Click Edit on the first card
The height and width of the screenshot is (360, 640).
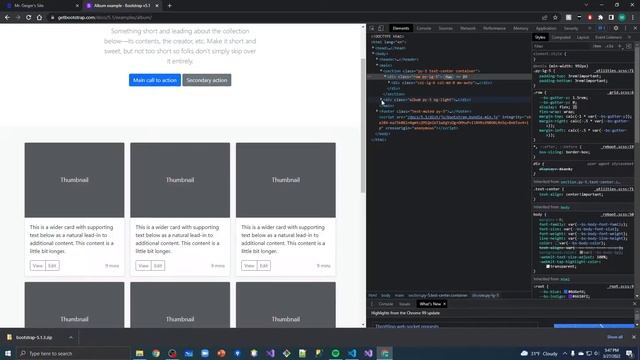[52, 266]
